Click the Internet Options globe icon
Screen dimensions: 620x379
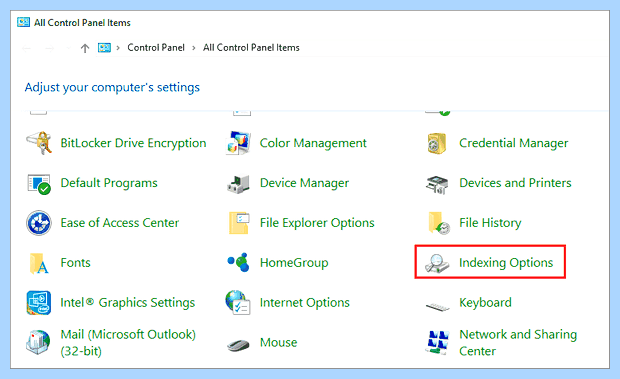click(238, 303)
